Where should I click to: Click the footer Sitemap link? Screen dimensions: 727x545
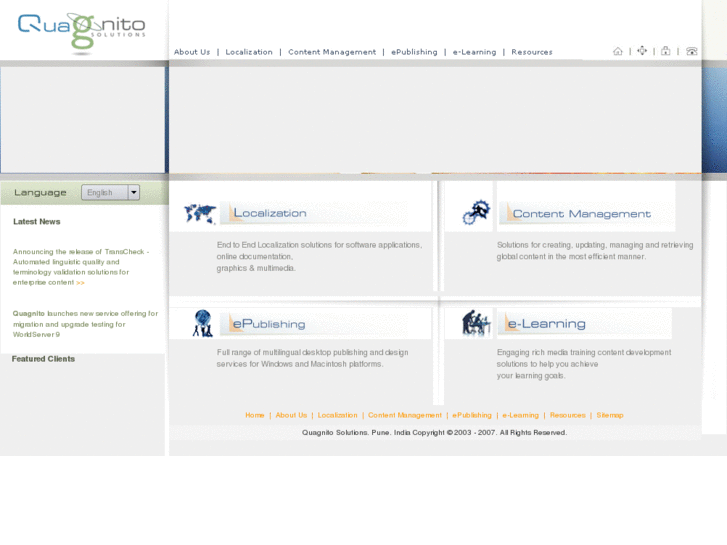pyautogui.click(x=610, y=415)
